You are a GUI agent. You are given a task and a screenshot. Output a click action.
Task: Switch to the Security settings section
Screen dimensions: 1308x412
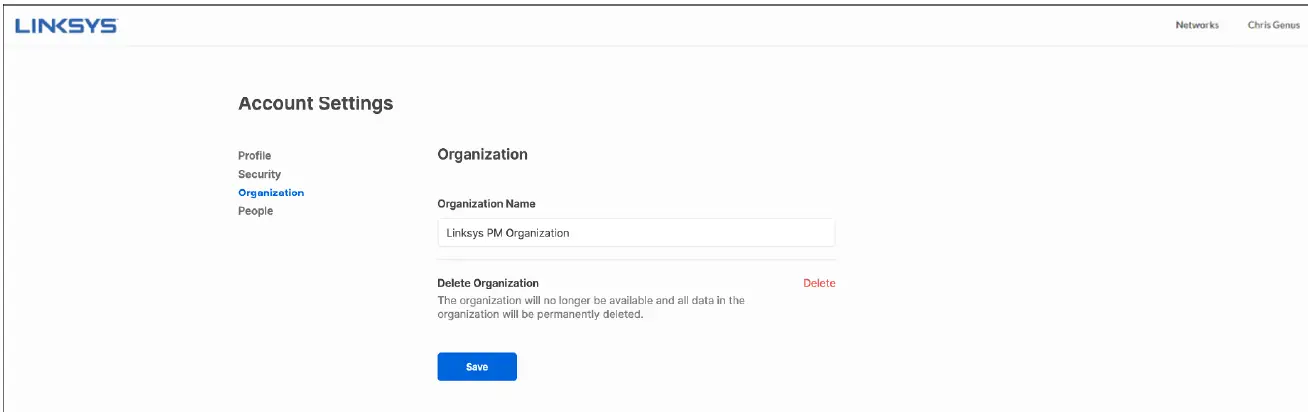point(259,174)
